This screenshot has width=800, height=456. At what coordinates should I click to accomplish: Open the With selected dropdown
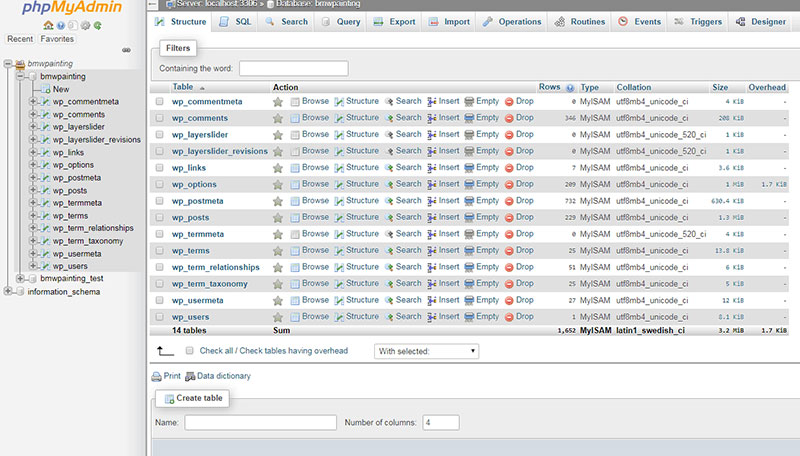[x=426, y=351]
